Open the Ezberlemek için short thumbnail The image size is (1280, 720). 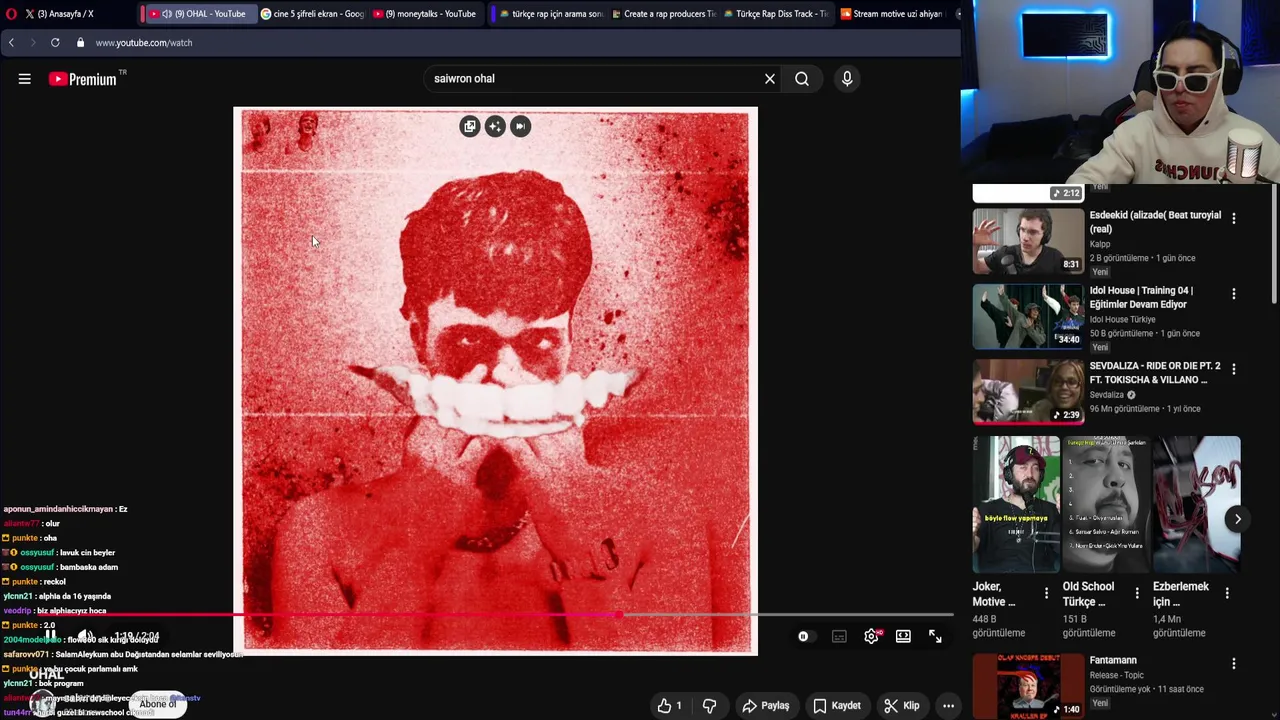tap(1196, 504)
